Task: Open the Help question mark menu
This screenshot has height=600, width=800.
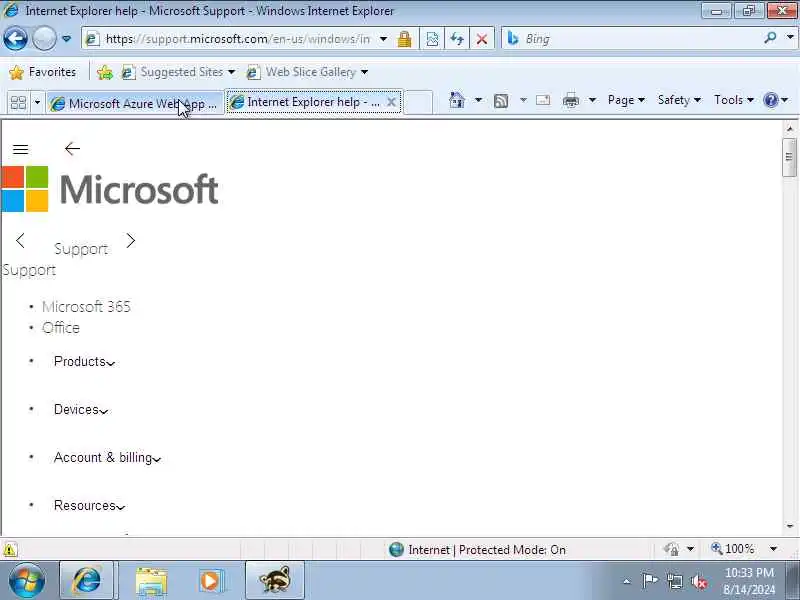Action: click(776, 100)
